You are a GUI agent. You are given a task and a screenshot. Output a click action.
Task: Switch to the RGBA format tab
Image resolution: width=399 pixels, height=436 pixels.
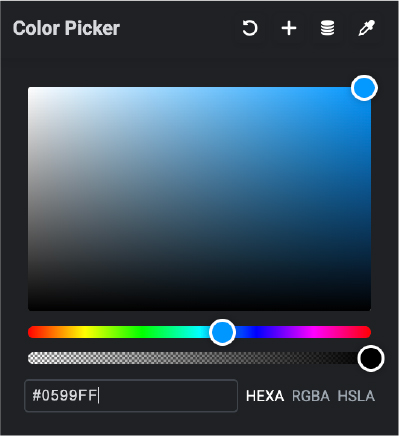point(311,396)
